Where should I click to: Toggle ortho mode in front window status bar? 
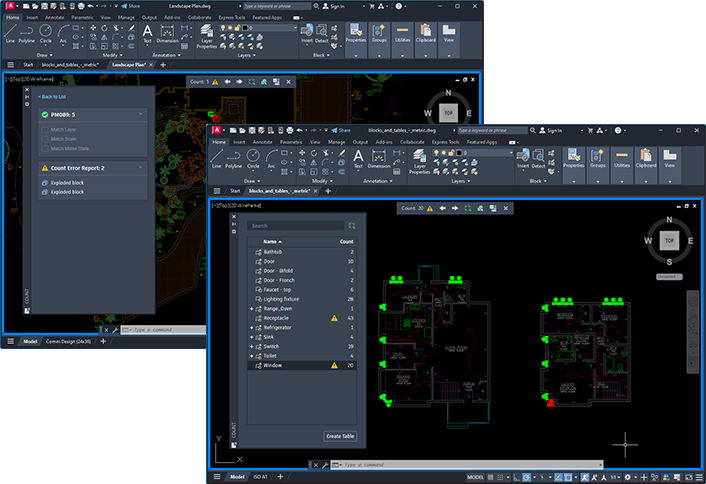tap(516, 477)
